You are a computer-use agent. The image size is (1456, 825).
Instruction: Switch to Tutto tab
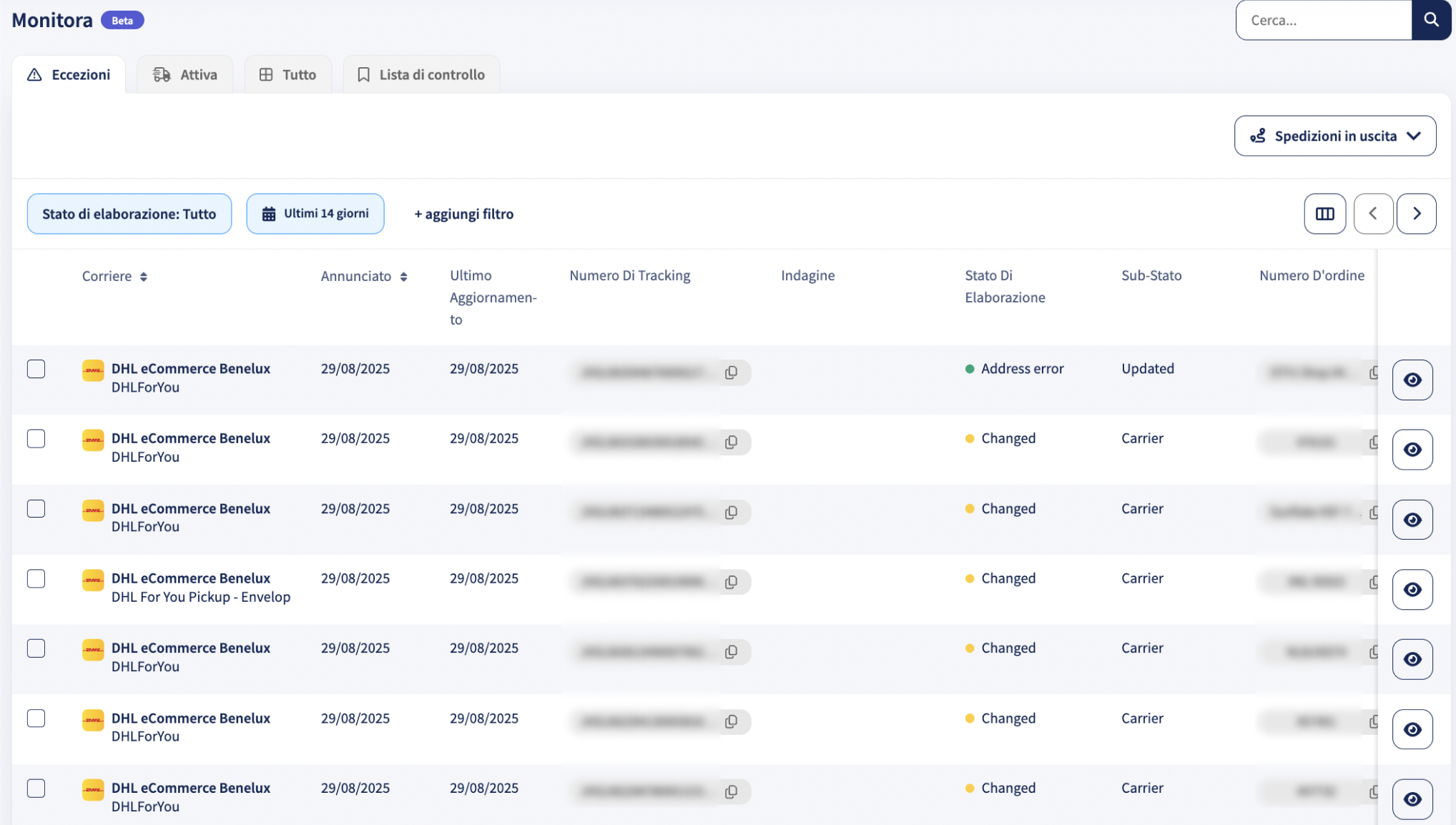[288, 74]
